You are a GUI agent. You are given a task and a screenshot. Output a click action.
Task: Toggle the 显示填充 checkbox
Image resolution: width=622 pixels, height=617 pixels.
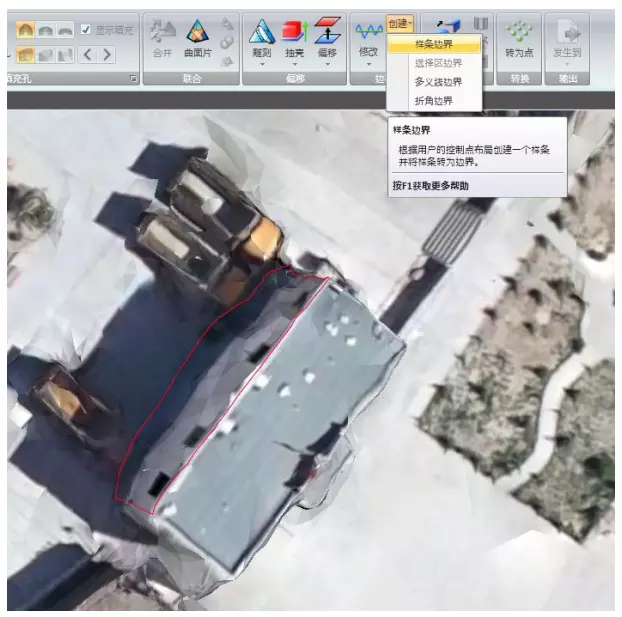(86, 29)
